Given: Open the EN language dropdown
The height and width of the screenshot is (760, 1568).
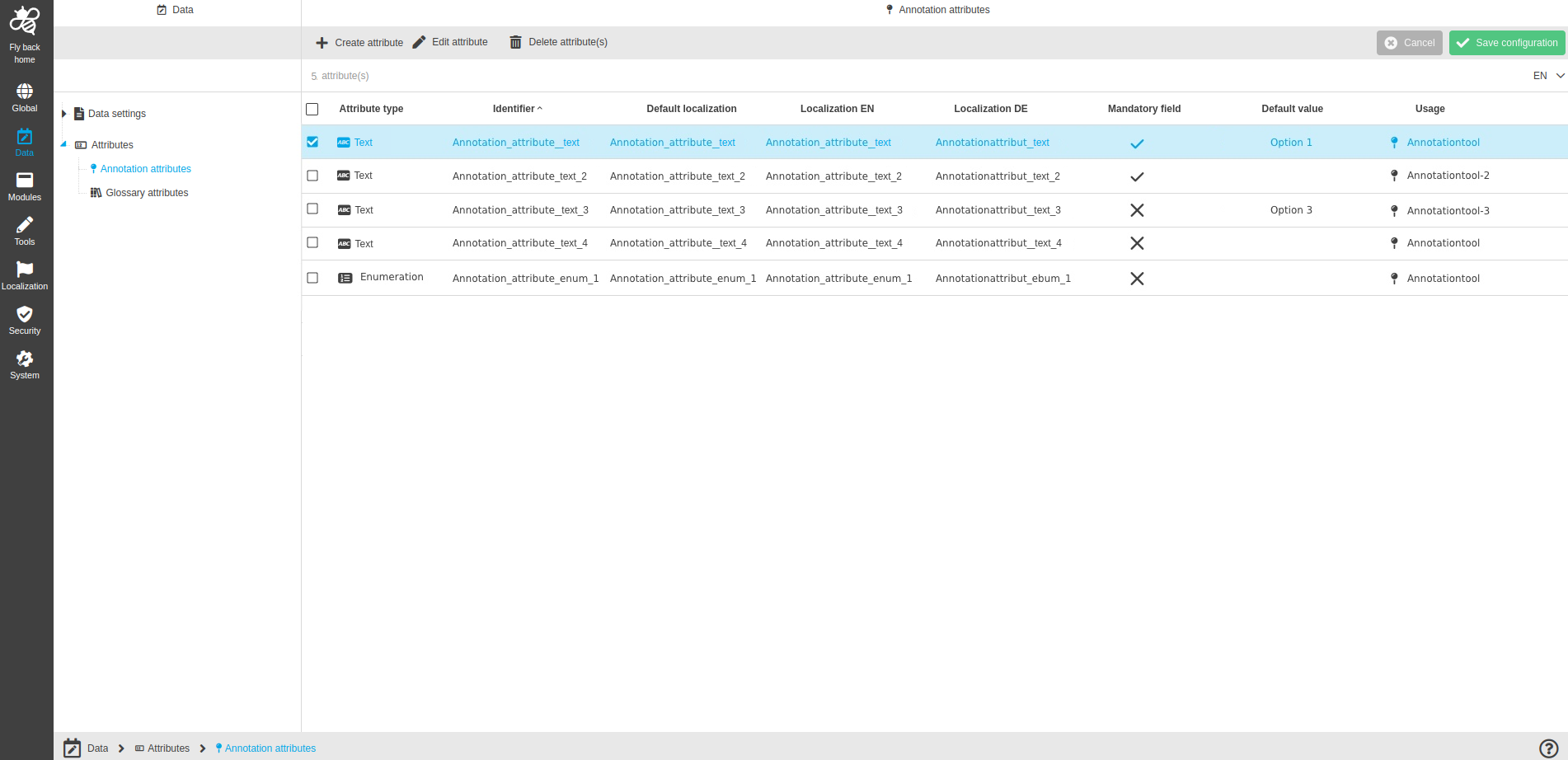Looking at the screenshot, I should pyautogui.click(x=1548, y=76).
